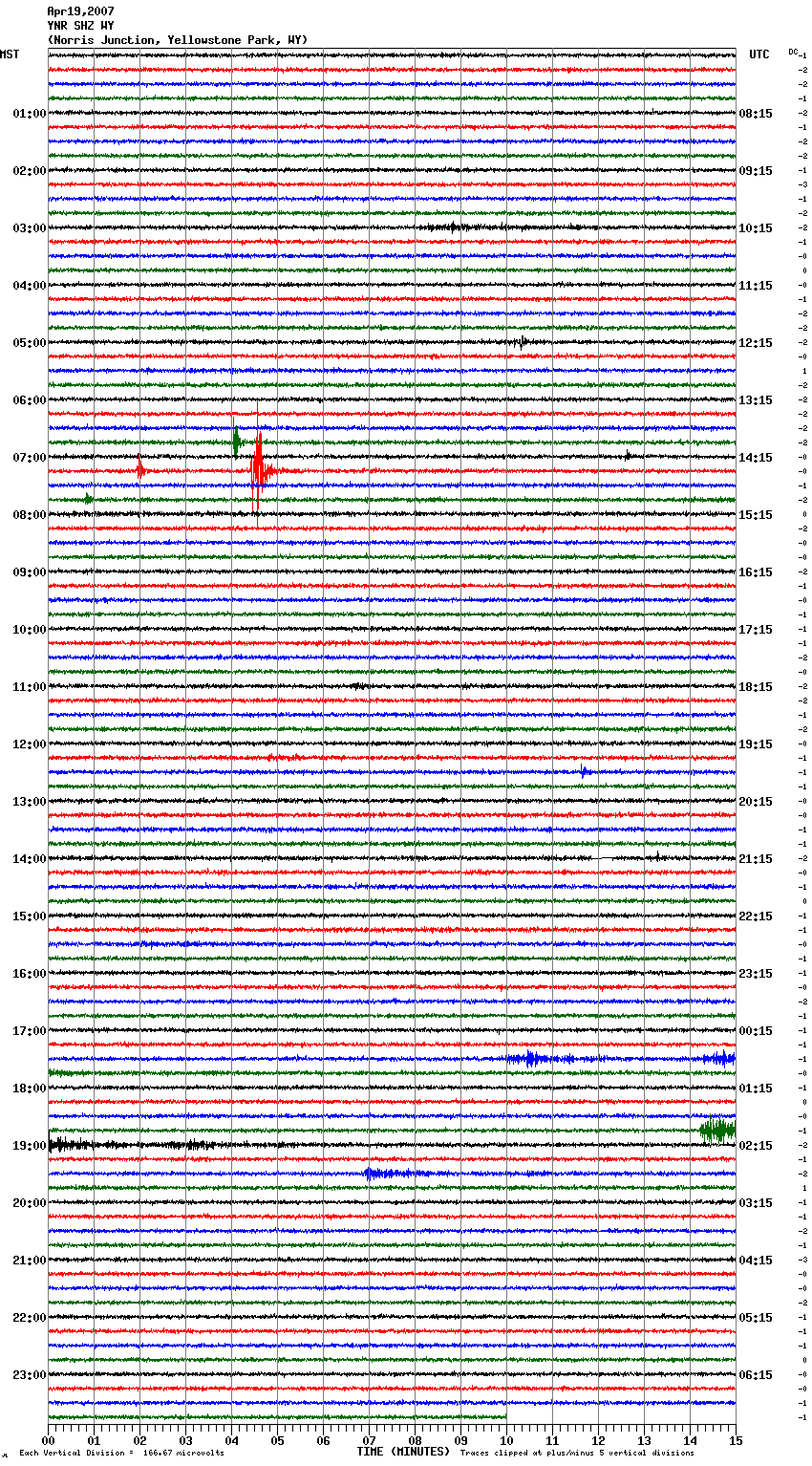Click the "Each Vertical Division = 166.67 microvolts" note

(x=121, y=1453)
